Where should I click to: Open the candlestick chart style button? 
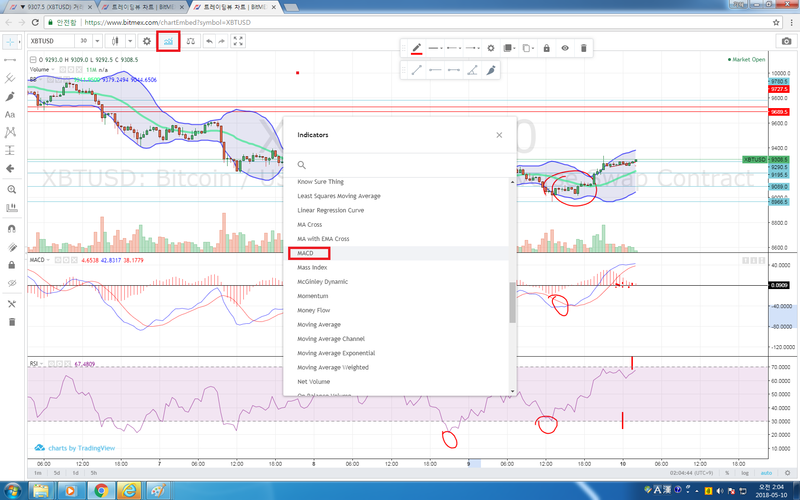(x=115, y=41)
